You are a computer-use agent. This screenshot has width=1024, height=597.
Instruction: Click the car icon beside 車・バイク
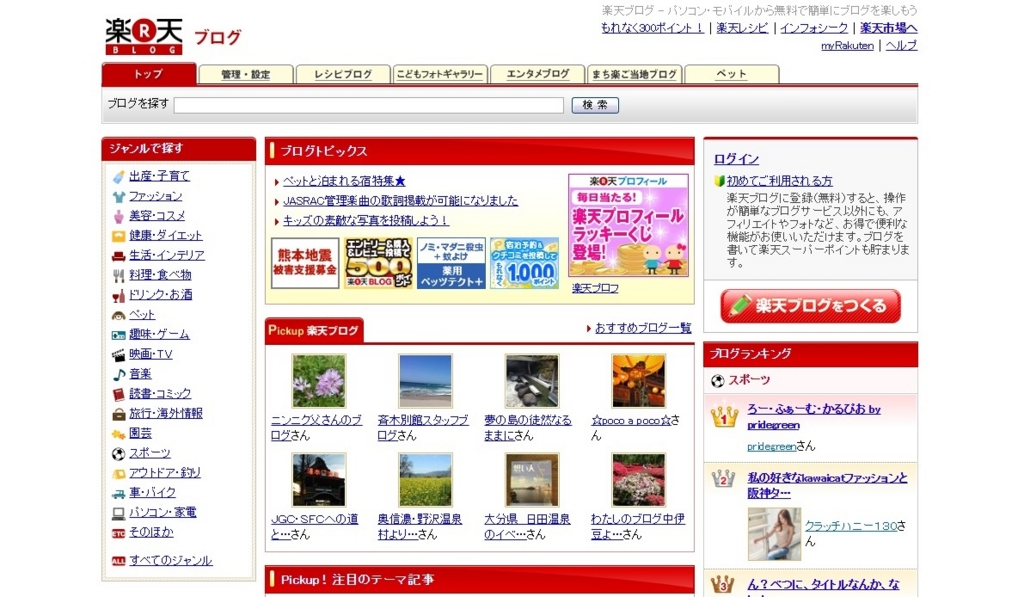(118, 493)
